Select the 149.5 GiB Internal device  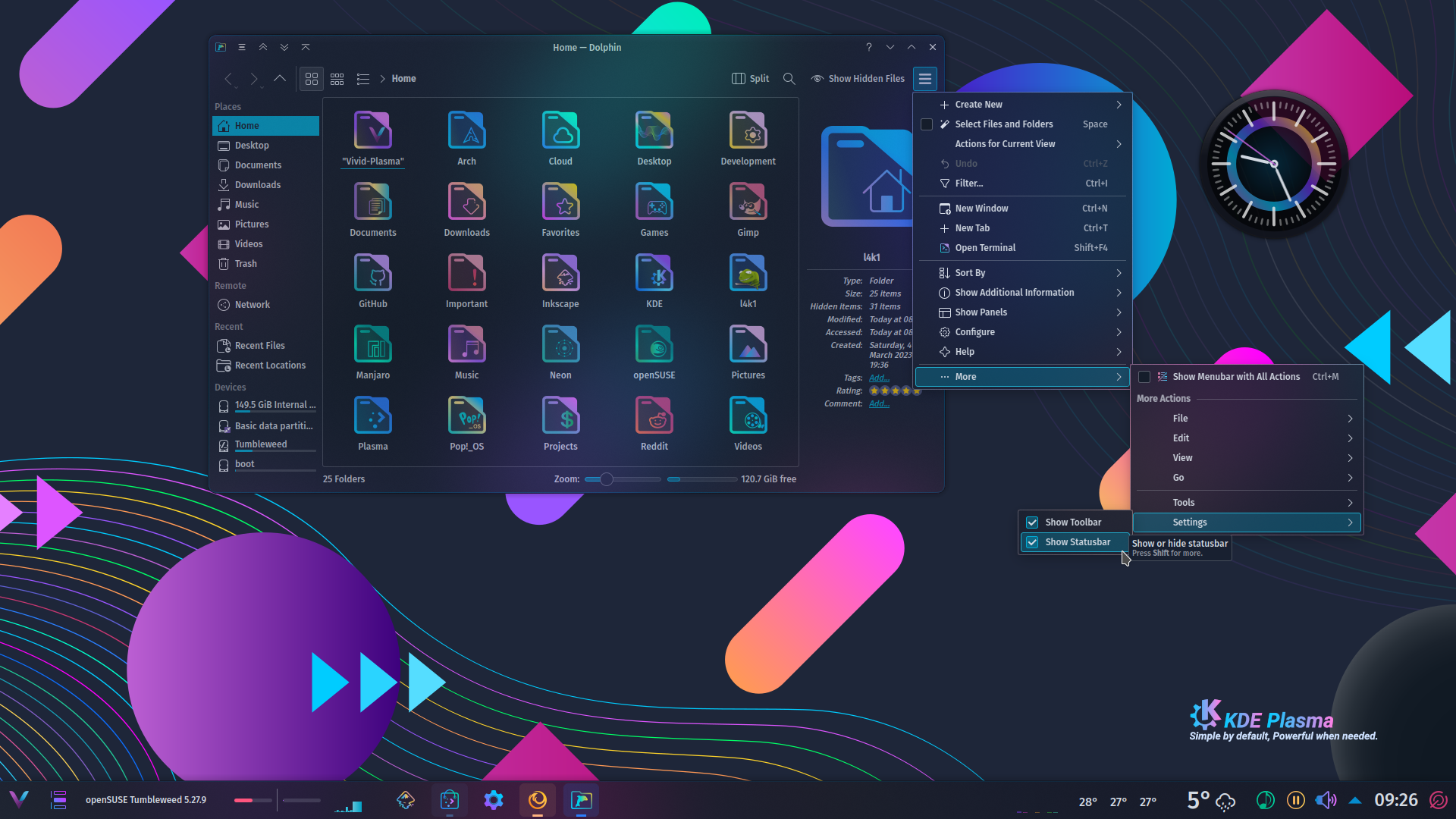pyautogui.click(x=265, y=406)
